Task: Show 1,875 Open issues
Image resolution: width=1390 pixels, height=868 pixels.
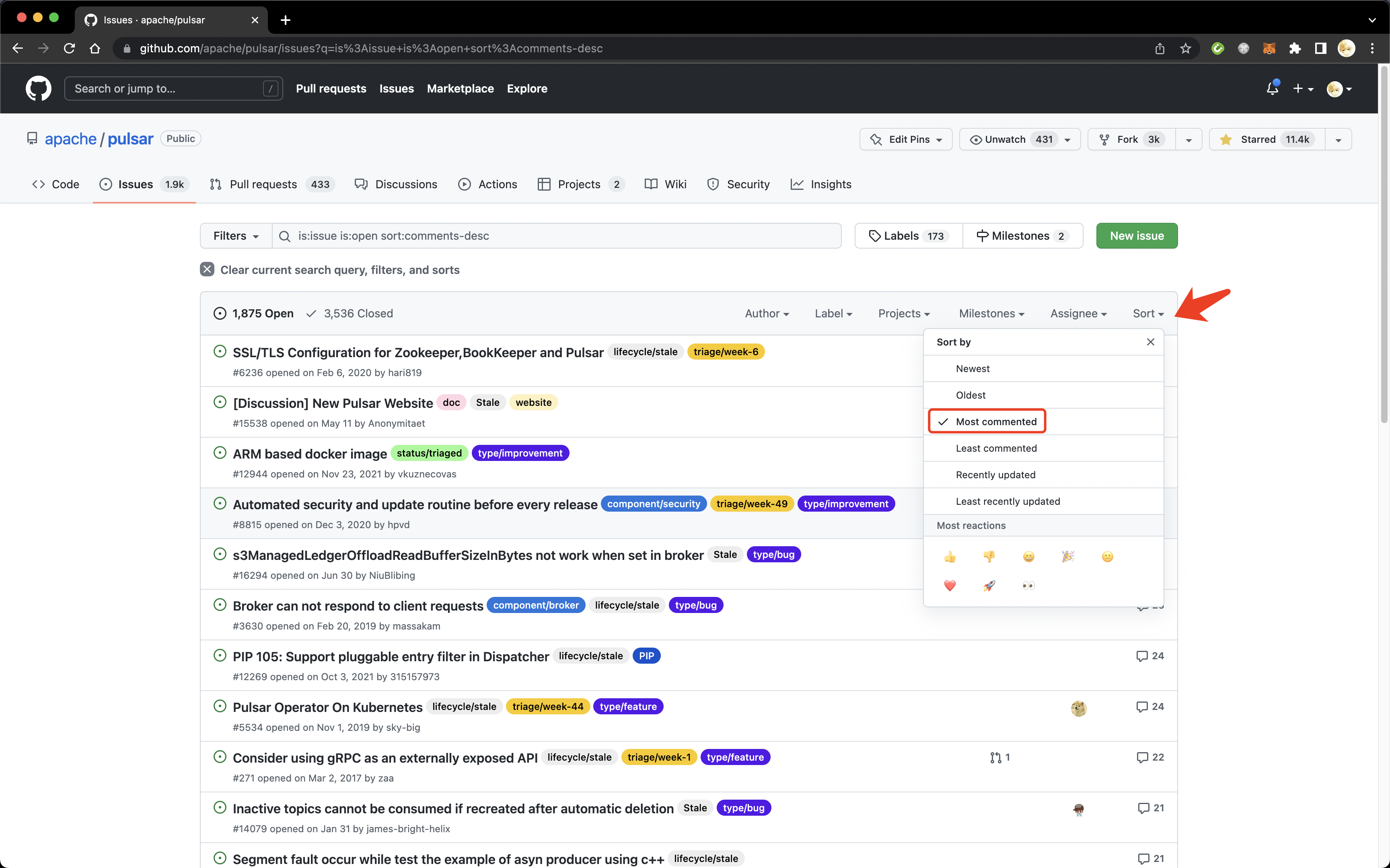Action: point(254,313)
